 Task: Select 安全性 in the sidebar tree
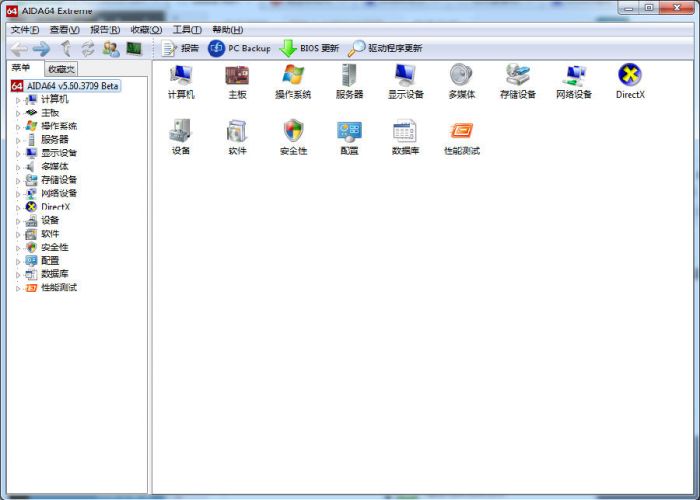(x=55, y=247)
